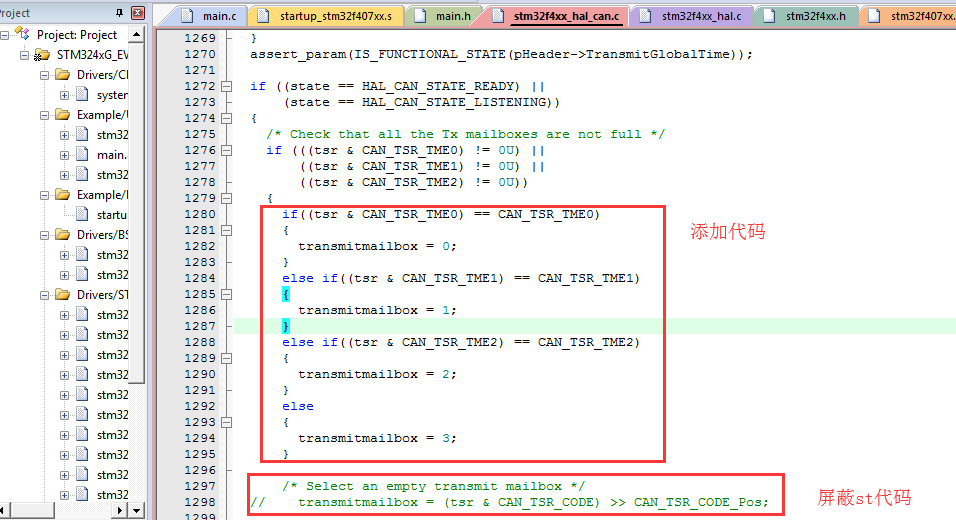
Task: Collapse the code fold at line 1276
Action: click(227, 151)
